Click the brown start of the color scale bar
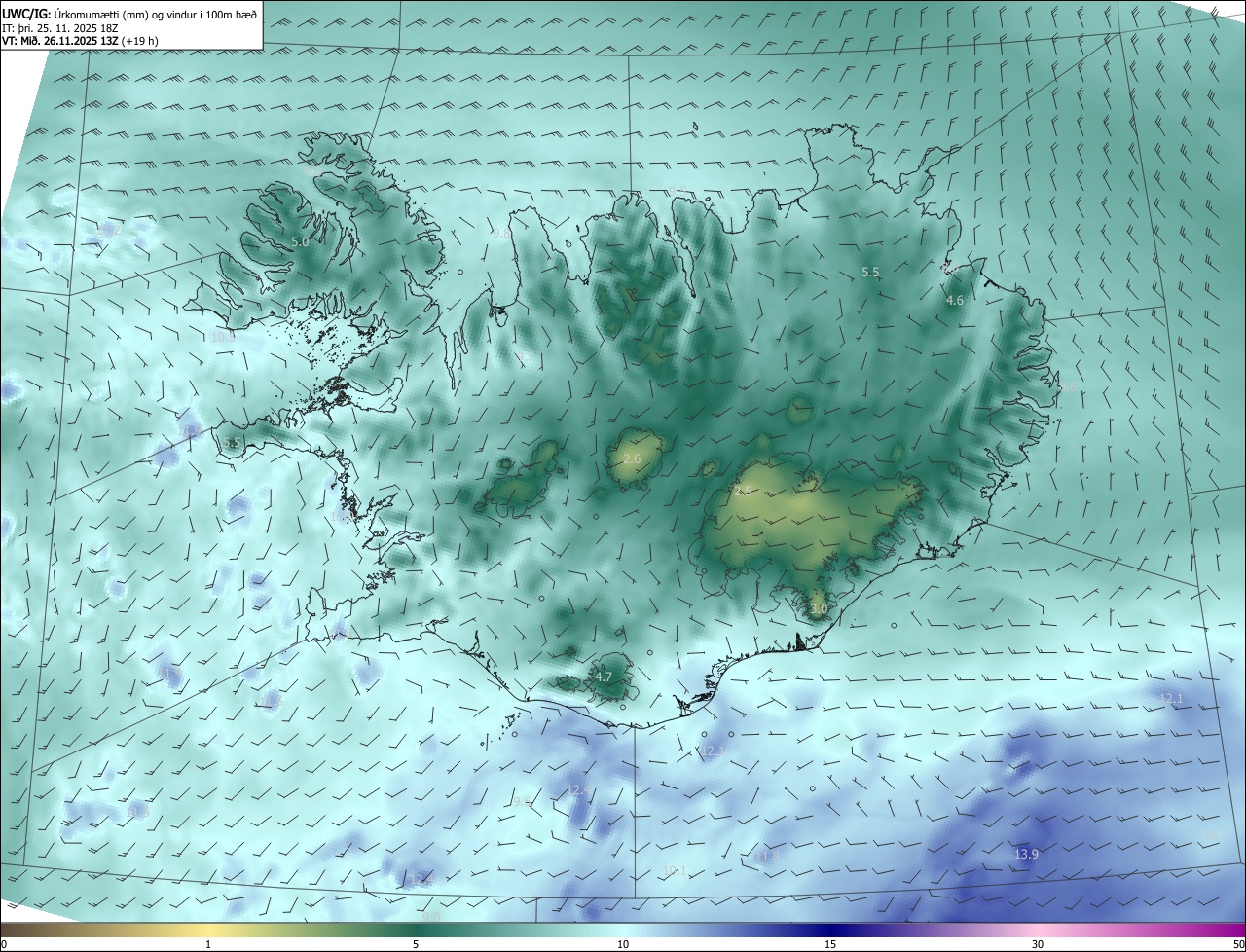 [15, 930]
